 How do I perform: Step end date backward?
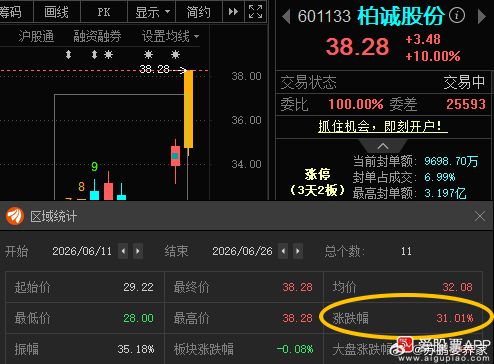tap(283, 251)
